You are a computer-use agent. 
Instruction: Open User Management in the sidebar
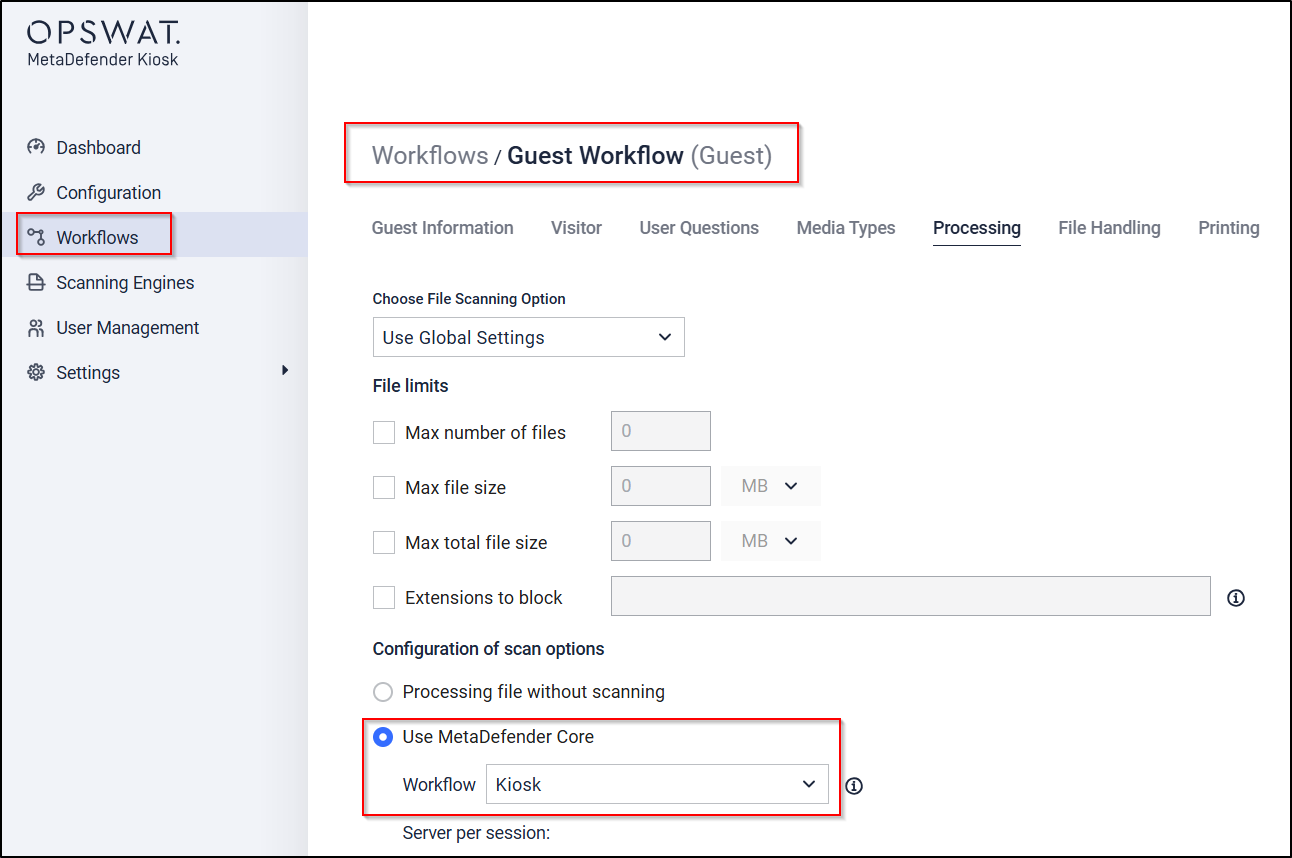pos(128,327)
